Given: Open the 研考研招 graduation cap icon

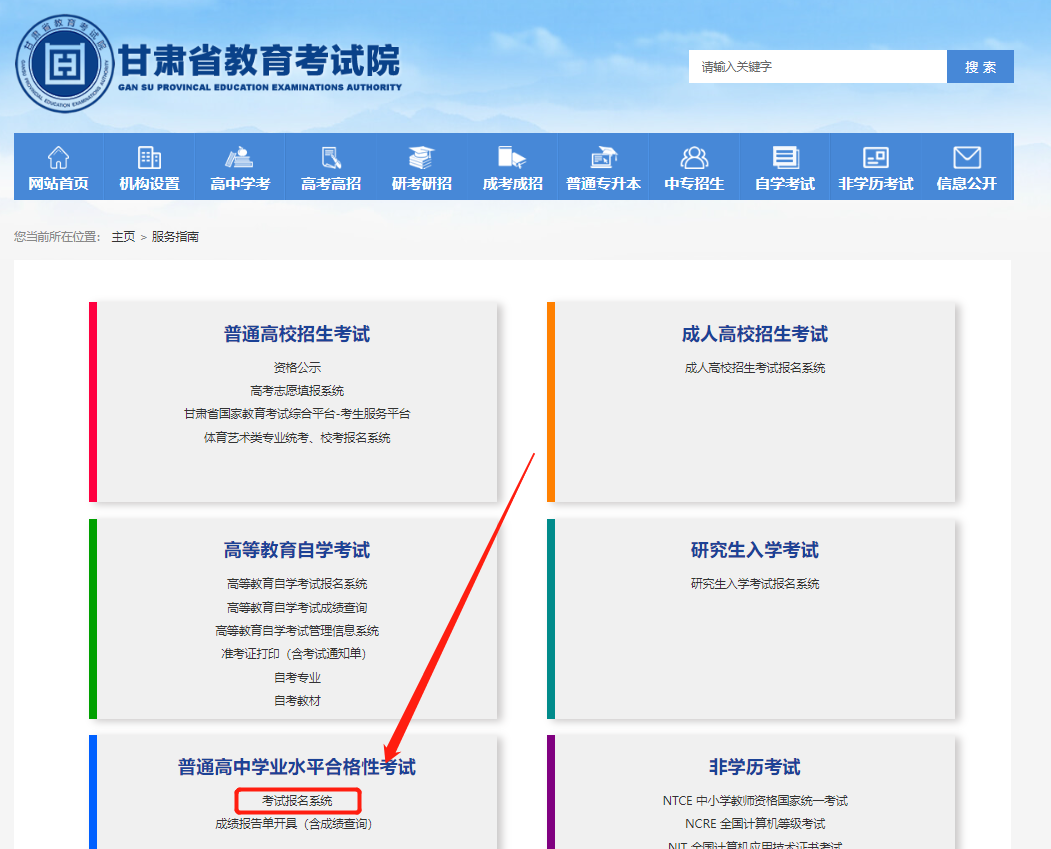Looking at the screenshot, I should click(x=421, y=158).
